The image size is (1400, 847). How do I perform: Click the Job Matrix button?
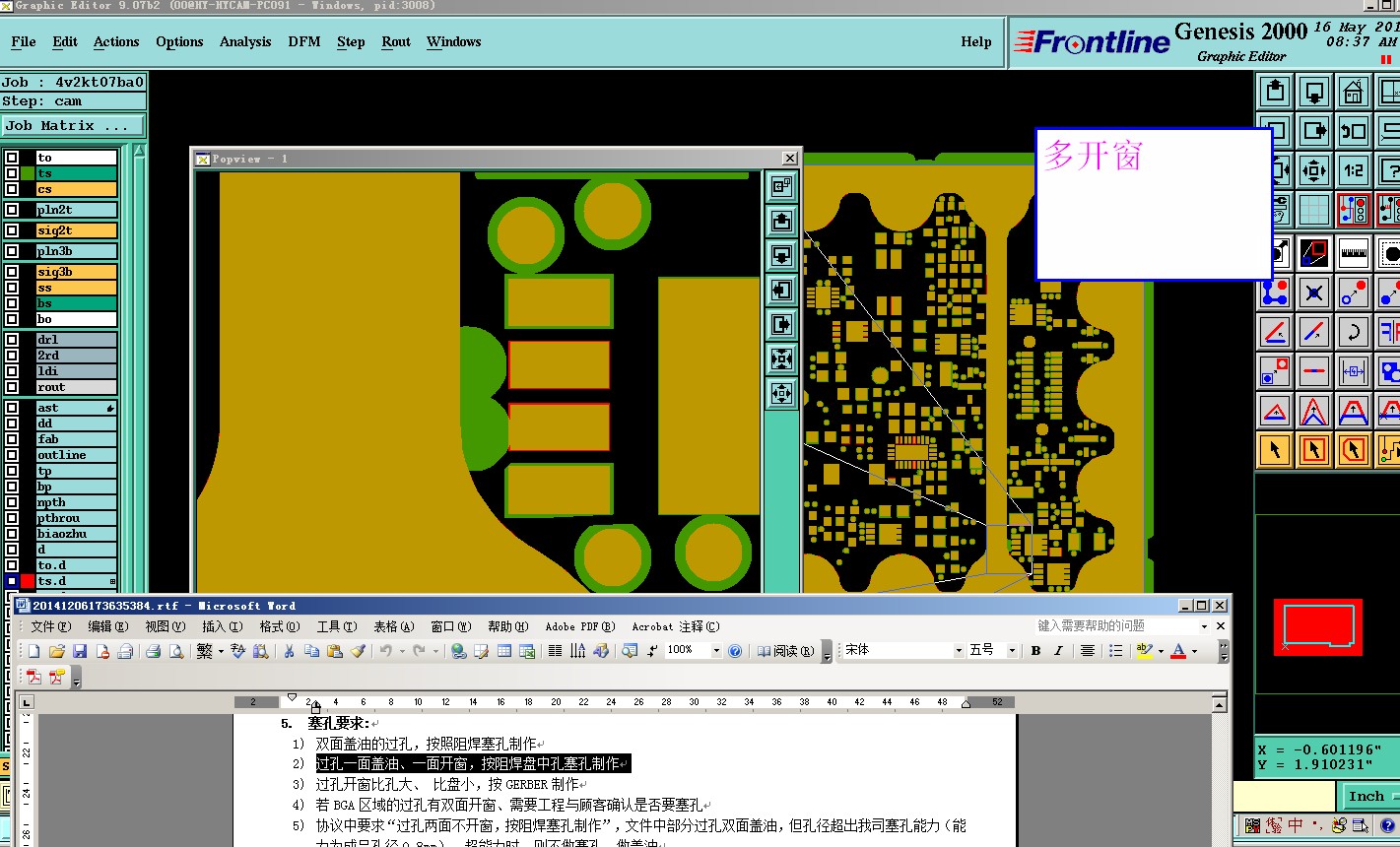[x=74, y=126]
